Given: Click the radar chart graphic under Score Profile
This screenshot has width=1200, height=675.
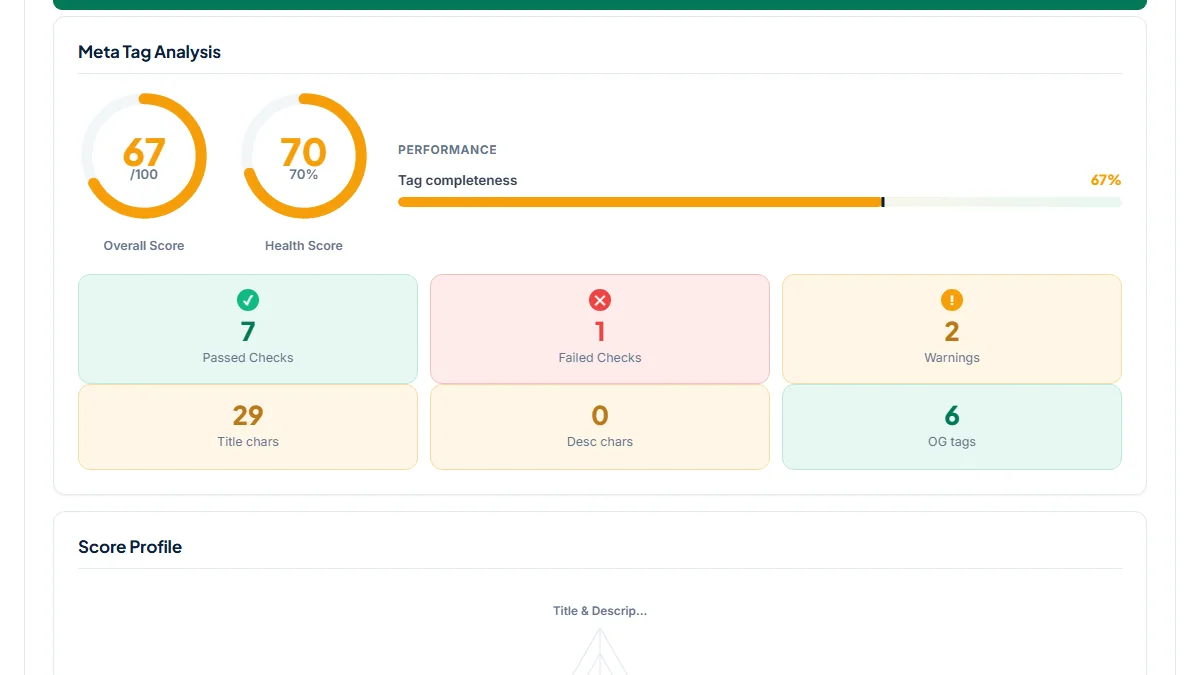Looking at the screenshot, I should tap(600, 651).
